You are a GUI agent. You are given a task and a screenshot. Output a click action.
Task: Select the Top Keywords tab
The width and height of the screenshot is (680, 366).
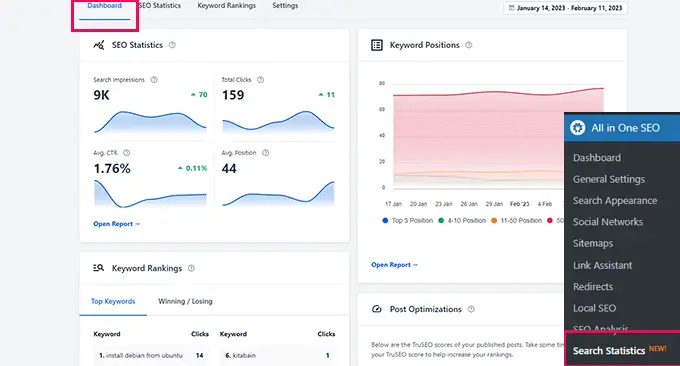pyautogui.click(x=113, y=301)
